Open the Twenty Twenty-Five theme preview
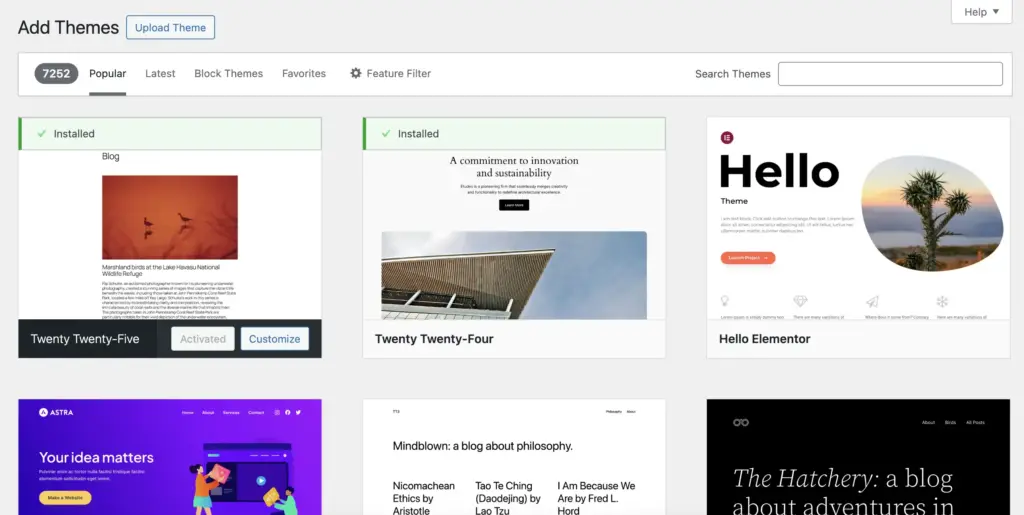Screen dimensions: 1024x515 170,235
